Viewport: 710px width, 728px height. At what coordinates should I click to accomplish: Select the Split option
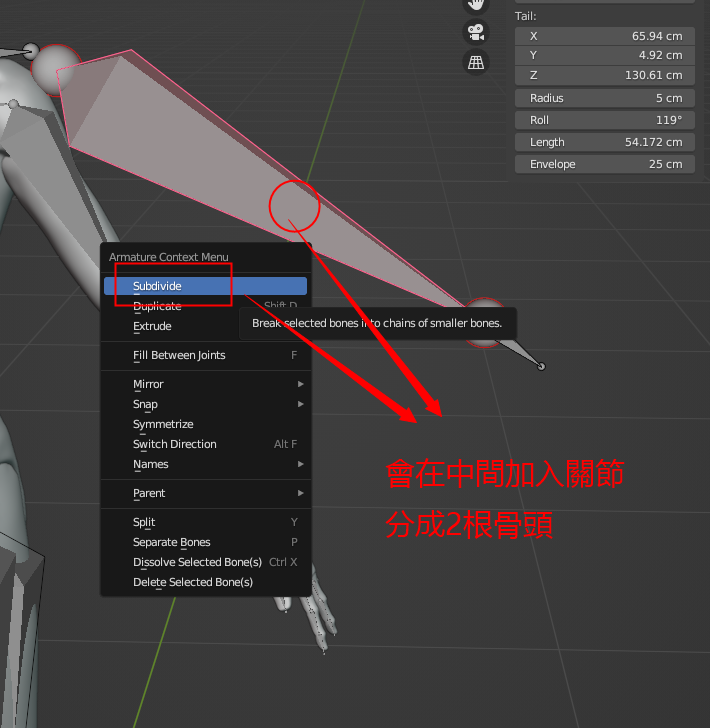[144, 522]
